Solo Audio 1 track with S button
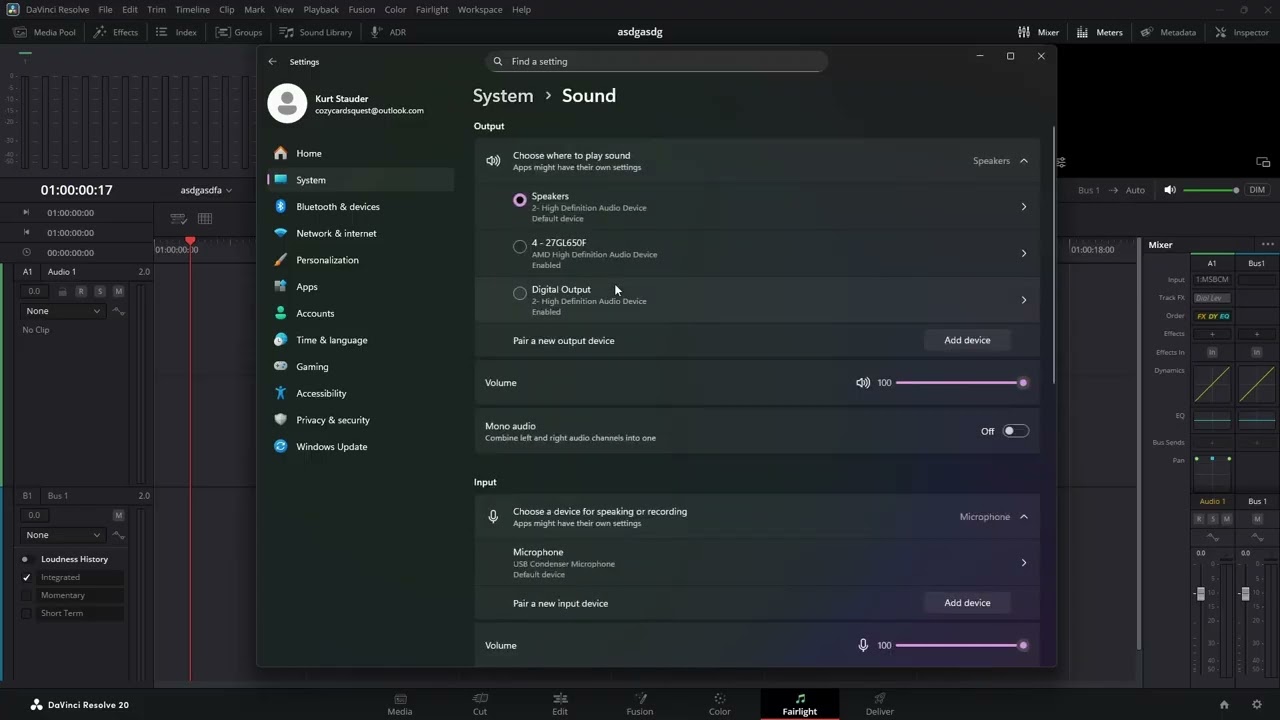This screenshot has height=720, width=1280. point(99,291)
